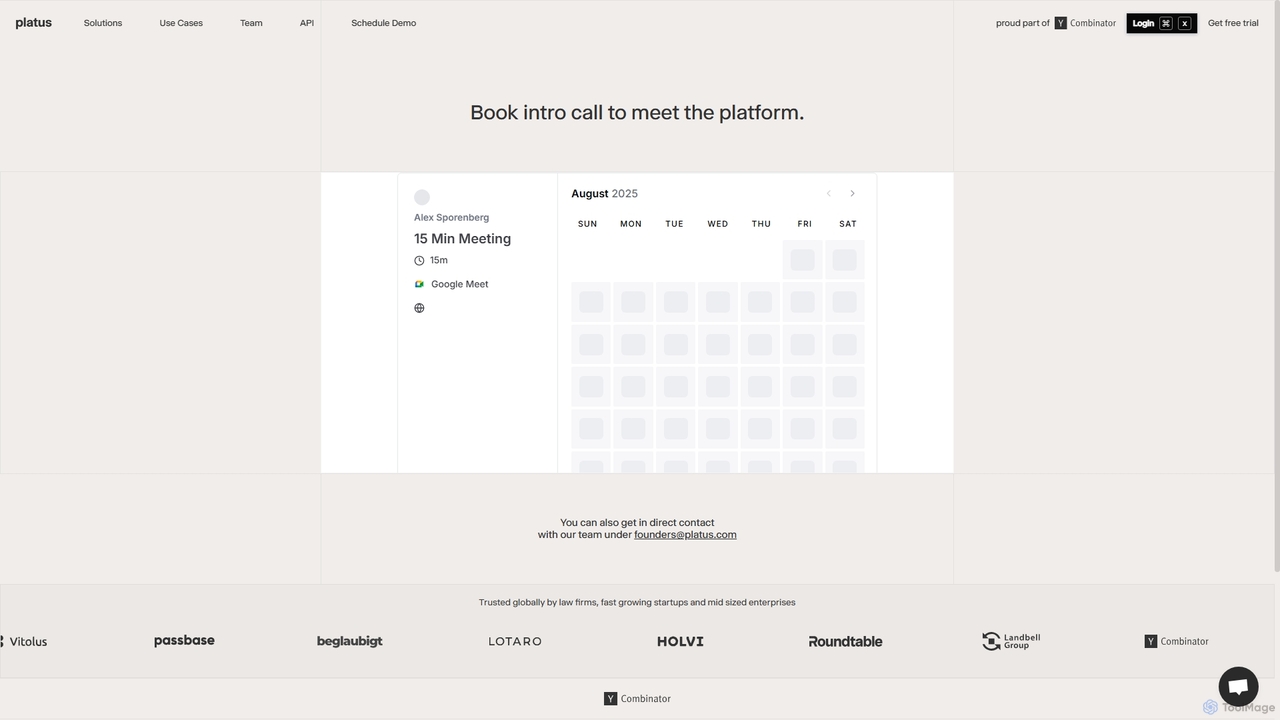Click the host avatar placeholder
Image resolution: width=1280 pixels, height=720 pixels.
422,197
